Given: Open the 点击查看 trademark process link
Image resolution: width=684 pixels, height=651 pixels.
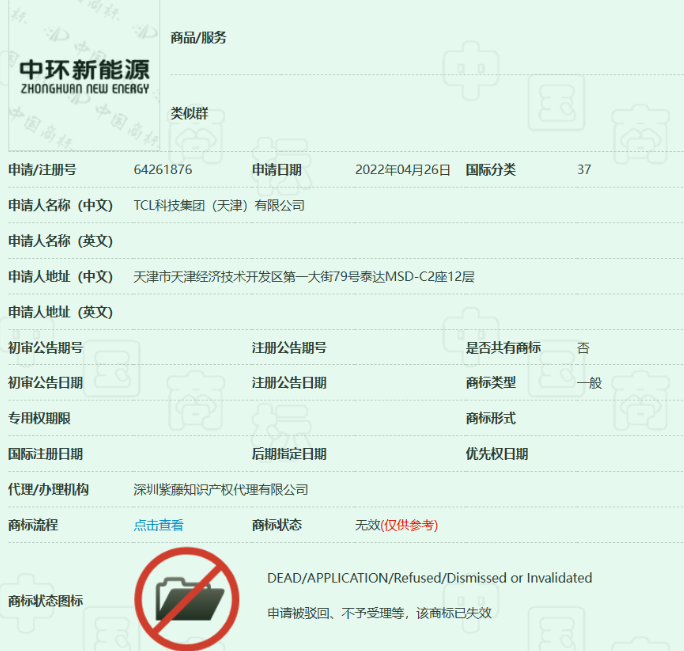Looking at the screenshot, I should click(158, 525).
